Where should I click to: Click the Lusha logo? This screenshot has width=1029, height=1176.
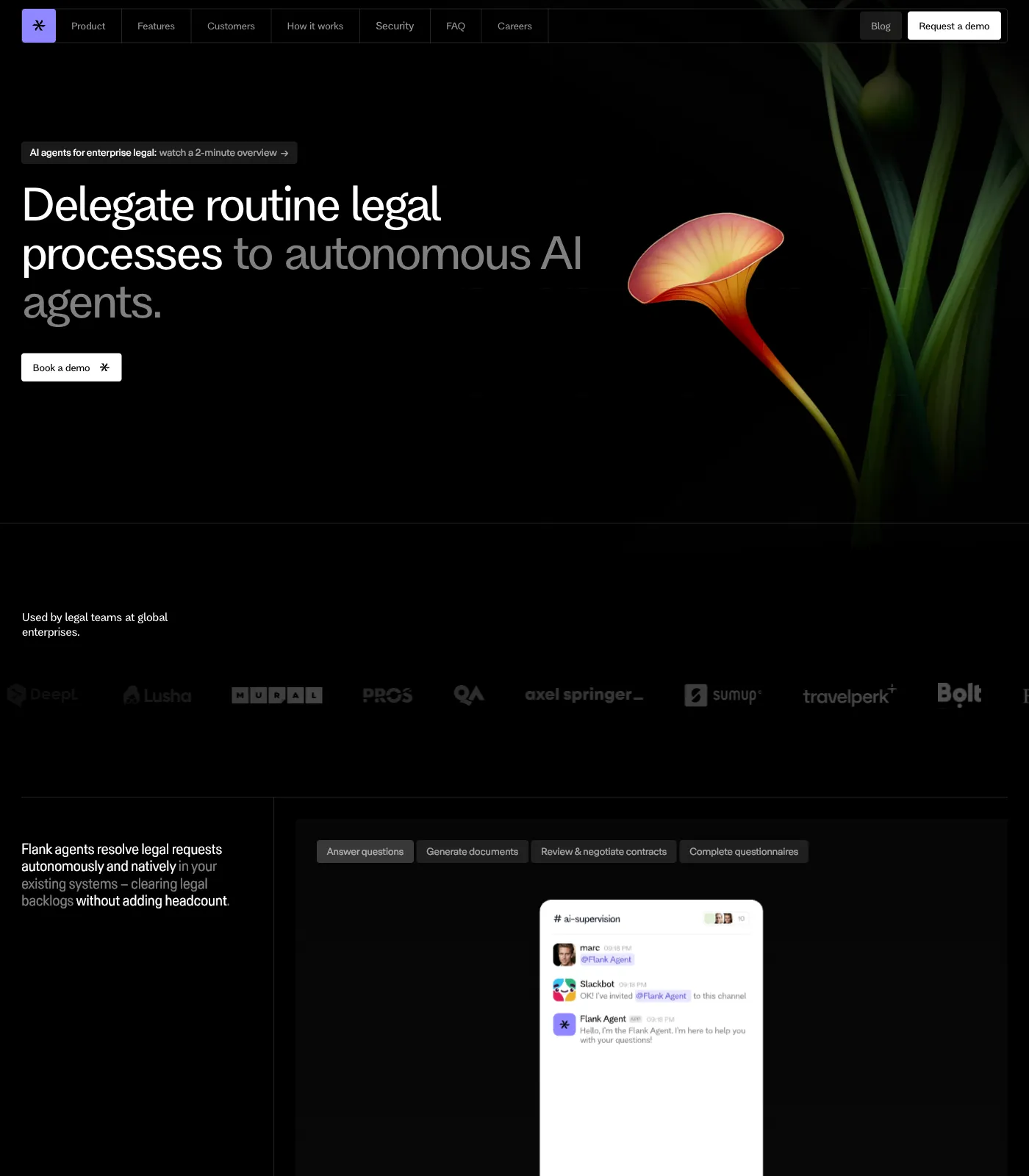157,695
